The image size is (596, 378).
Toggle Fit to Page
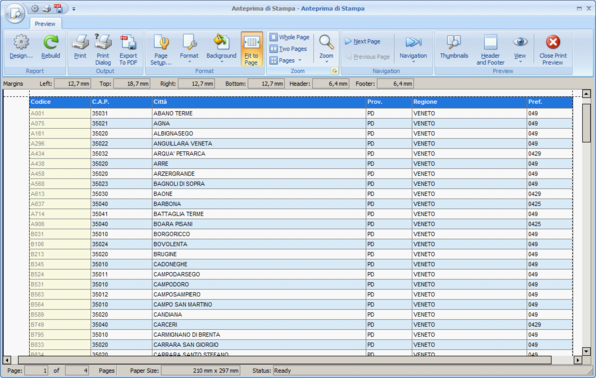(251, 49)
